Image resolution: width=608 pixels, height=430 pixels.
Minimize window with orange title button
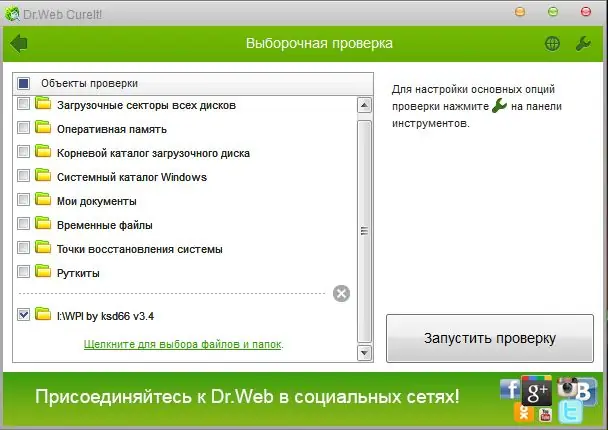[520, 12]
